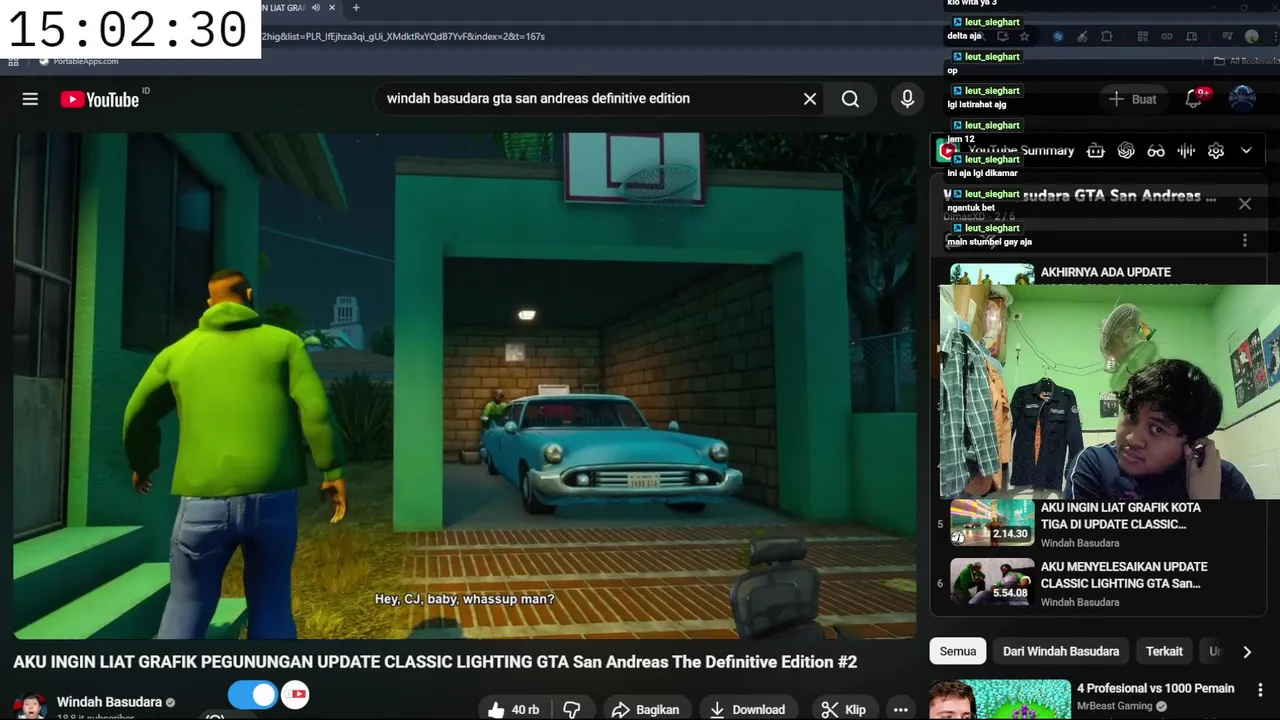Click the video player to pause
This screenshot has height=720, width=1280.
point(465,385)
